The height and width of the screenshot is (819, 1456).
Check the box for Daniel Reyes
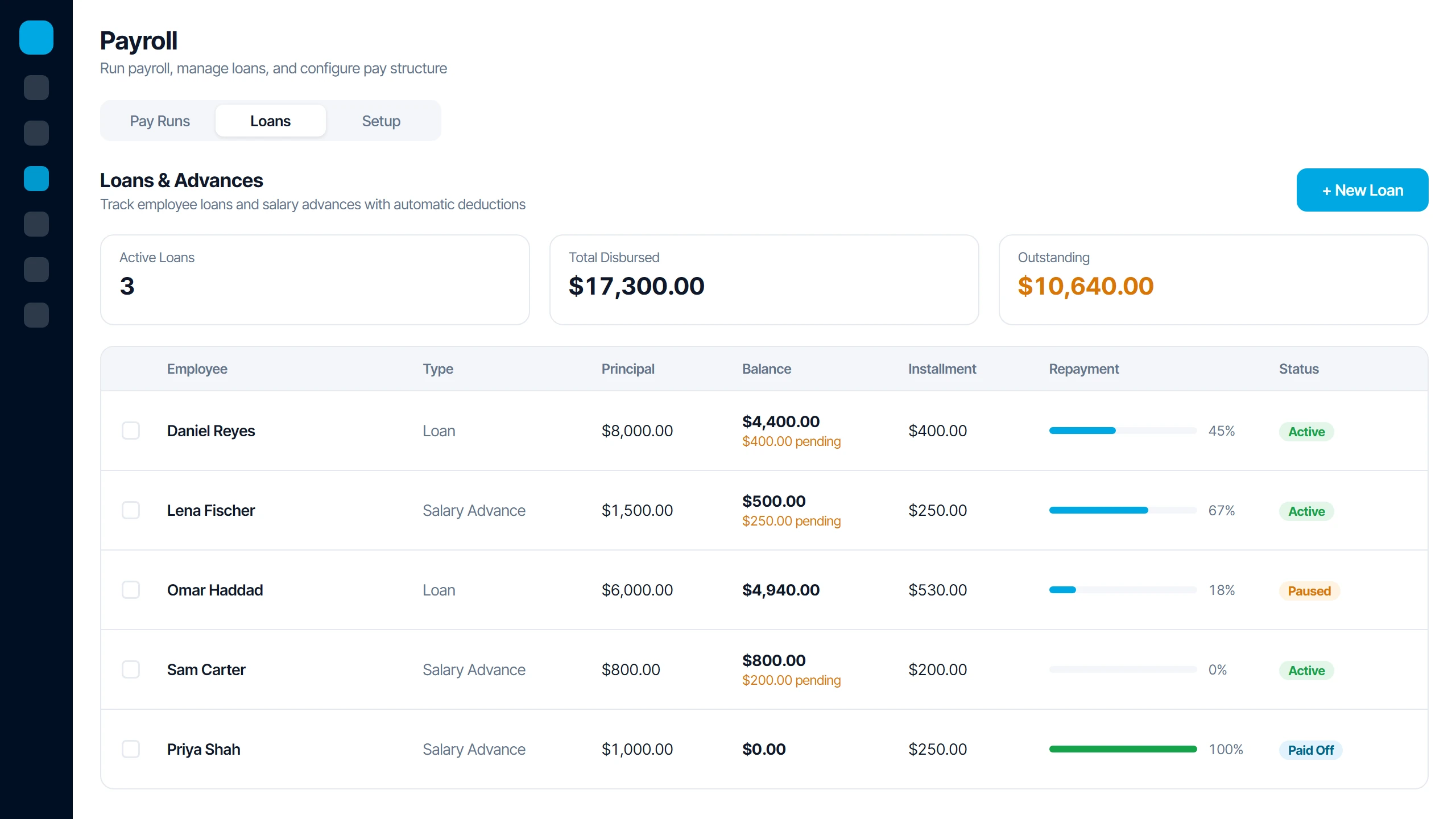click(x=131, y=431)
